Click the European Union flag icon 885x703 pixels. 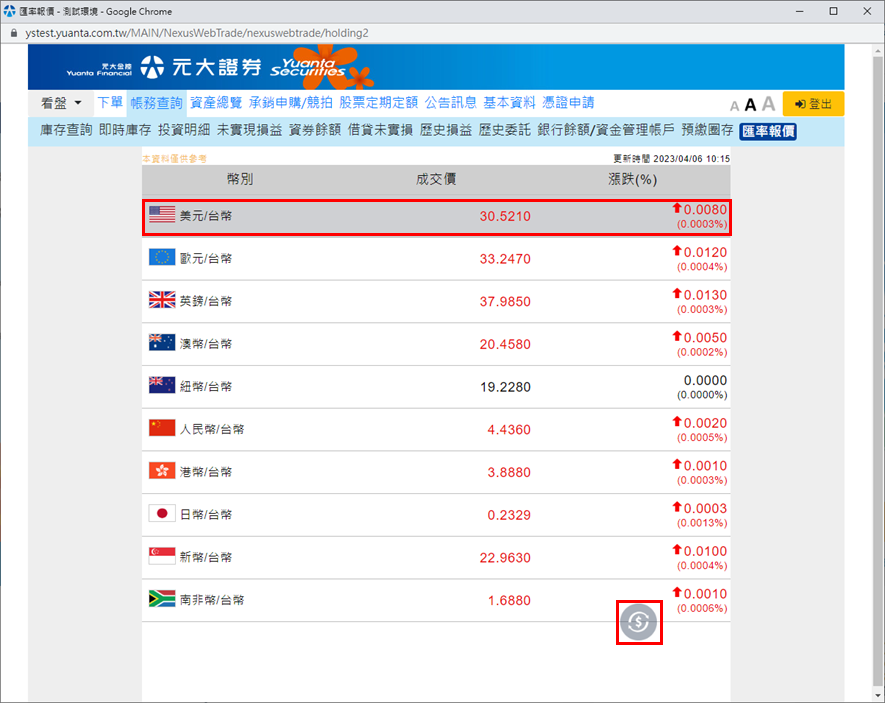click(x=162, y=257)
